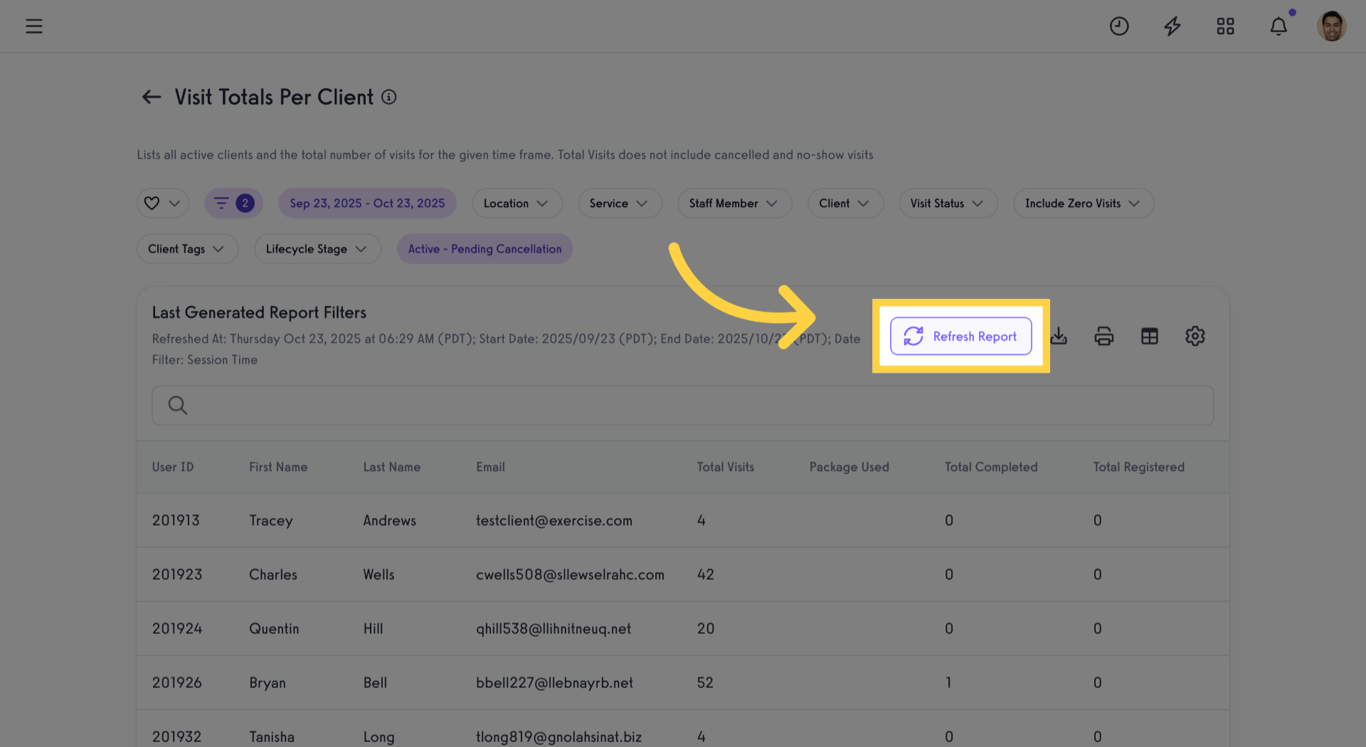Toggle the filters panel with badge 2
This screenshot has height=747, width=1366.
(x=233, y=202)
